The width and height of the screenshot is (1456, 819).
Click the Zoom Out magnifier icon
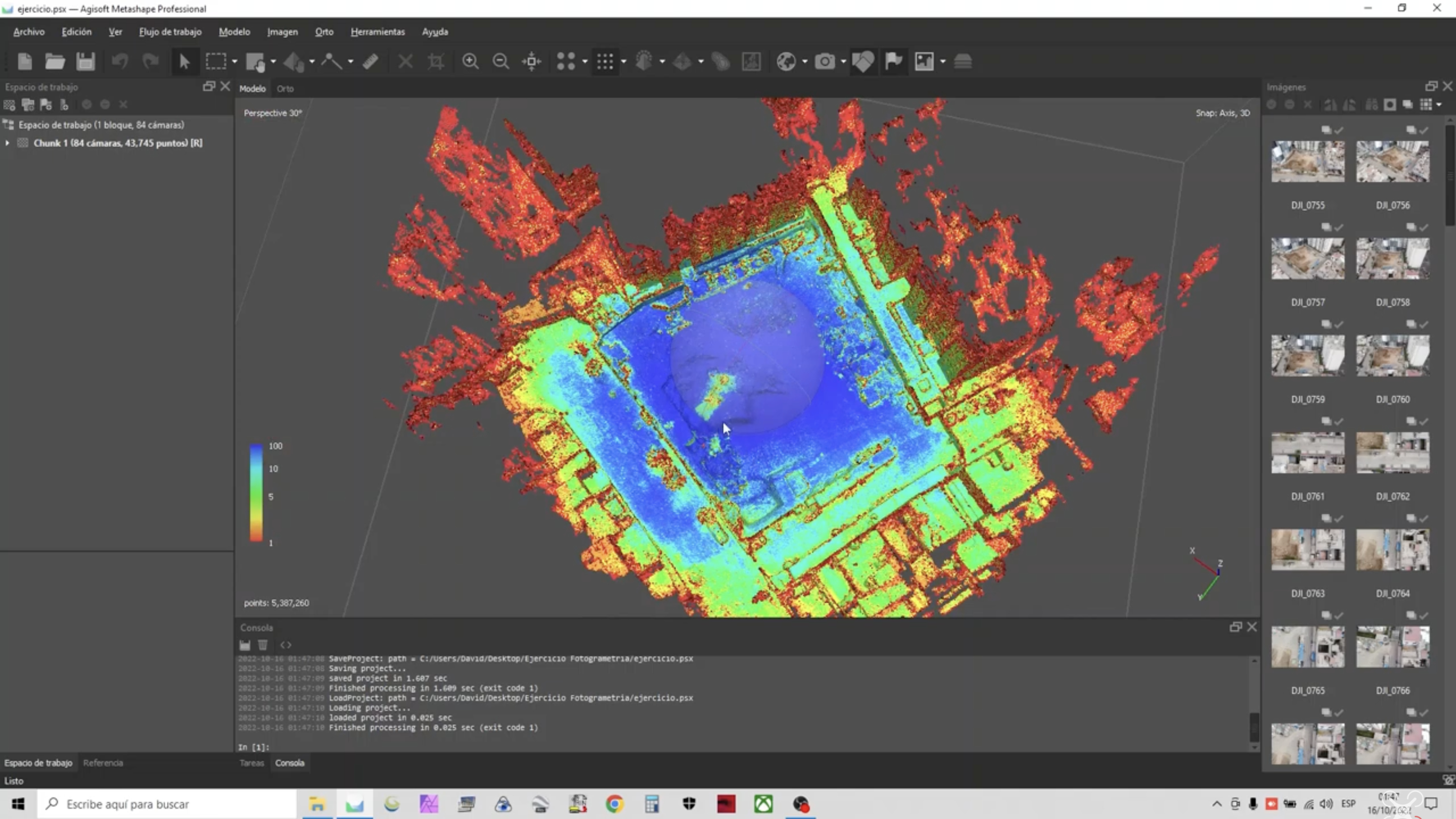pos(501,61)
